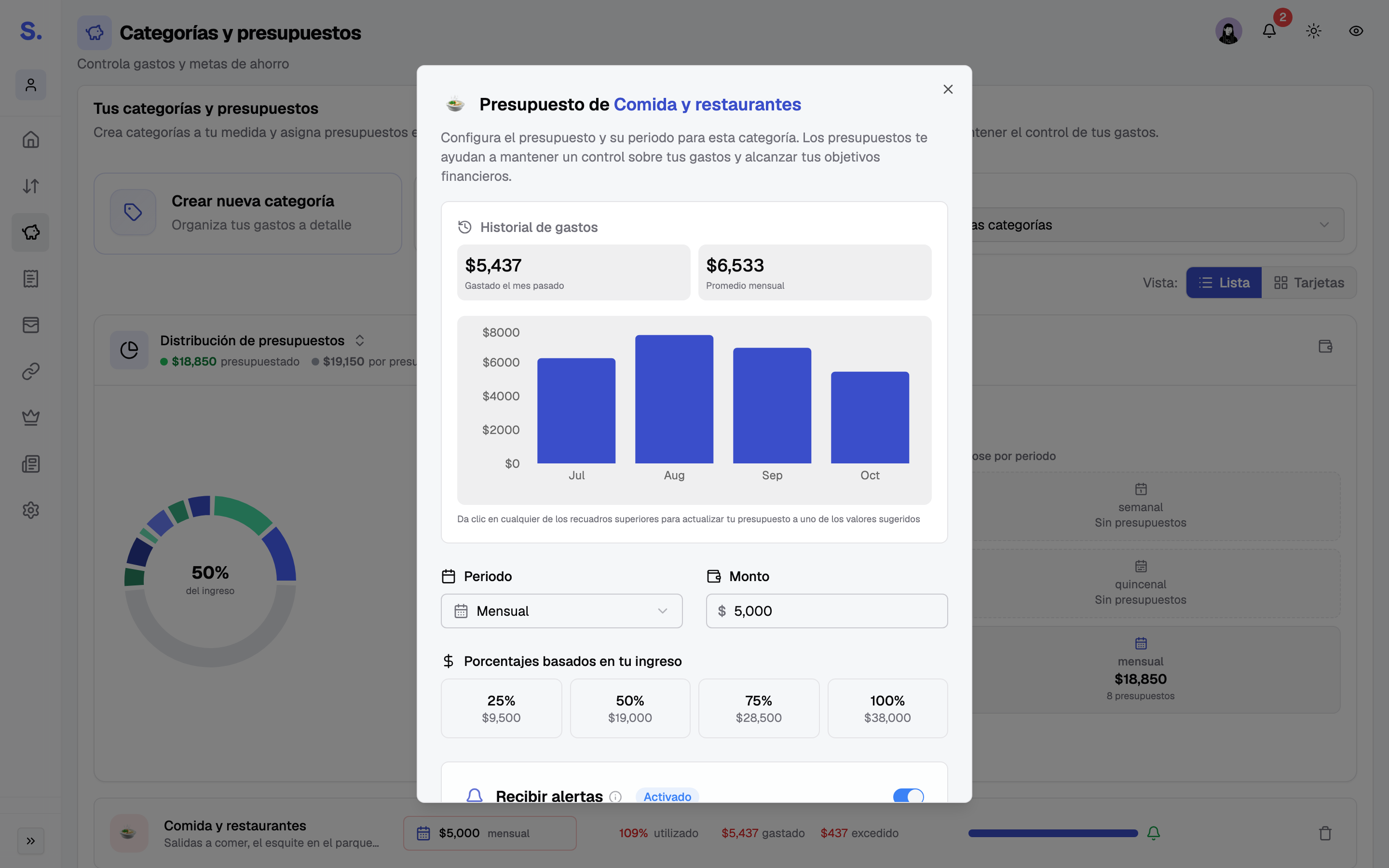Select the Aug bar in the chart
1389x868 pixels.
674,399
